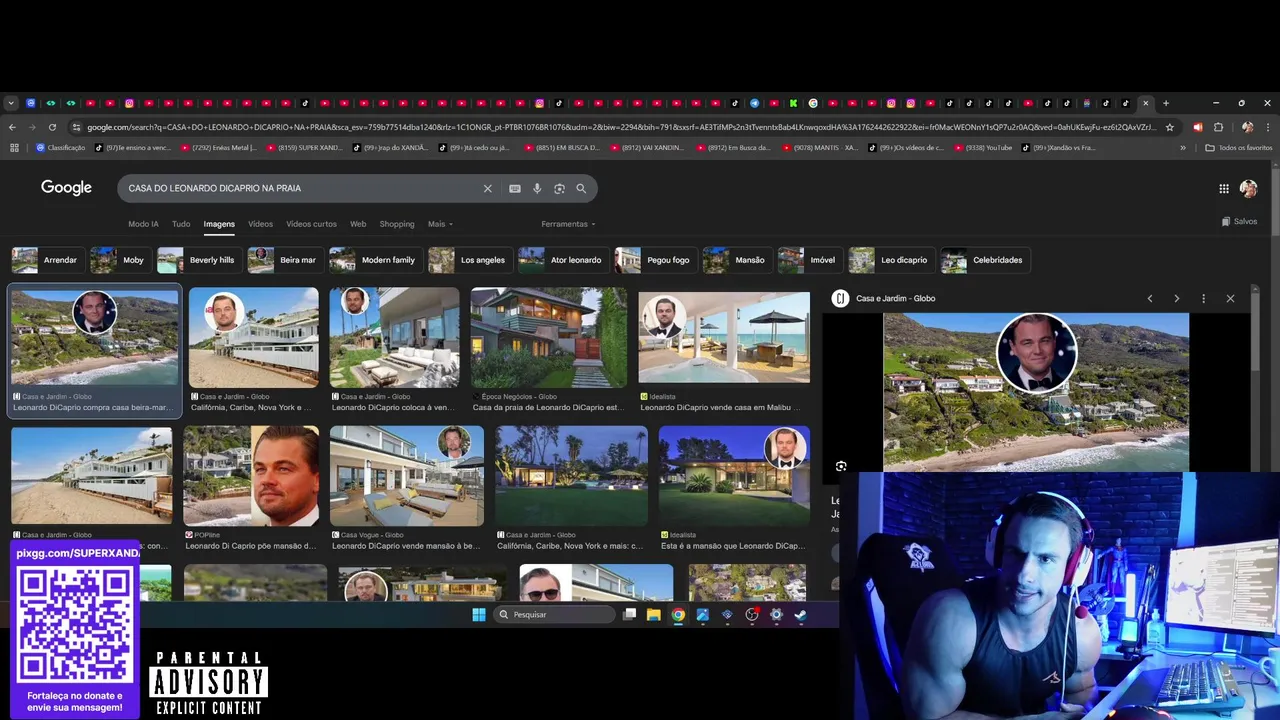Open the (9338) YouTube bookmark

click(983, 148)
